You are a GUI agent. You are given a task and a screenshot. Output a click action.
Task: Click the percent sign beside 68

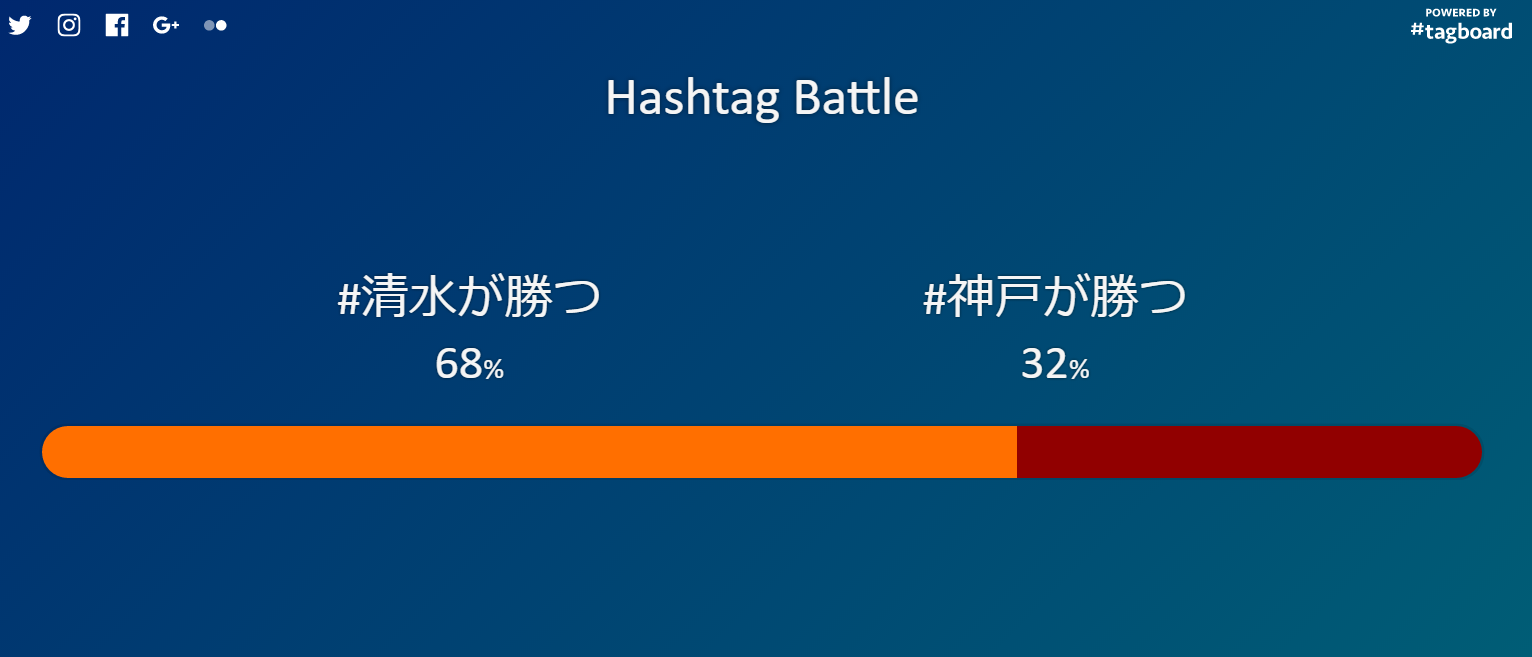coord(494,370)
